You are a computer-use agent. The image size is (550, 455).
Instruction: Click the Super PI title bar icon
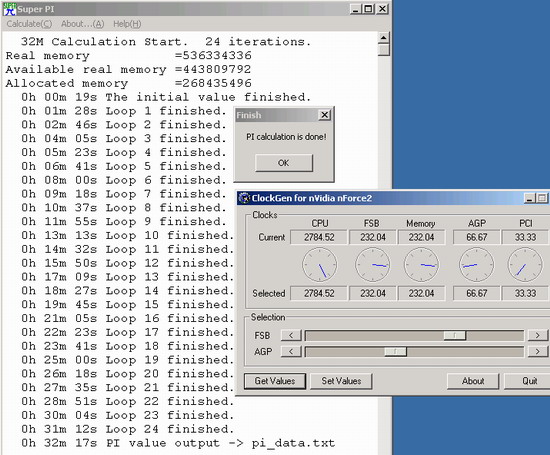(x=9, y=9)
